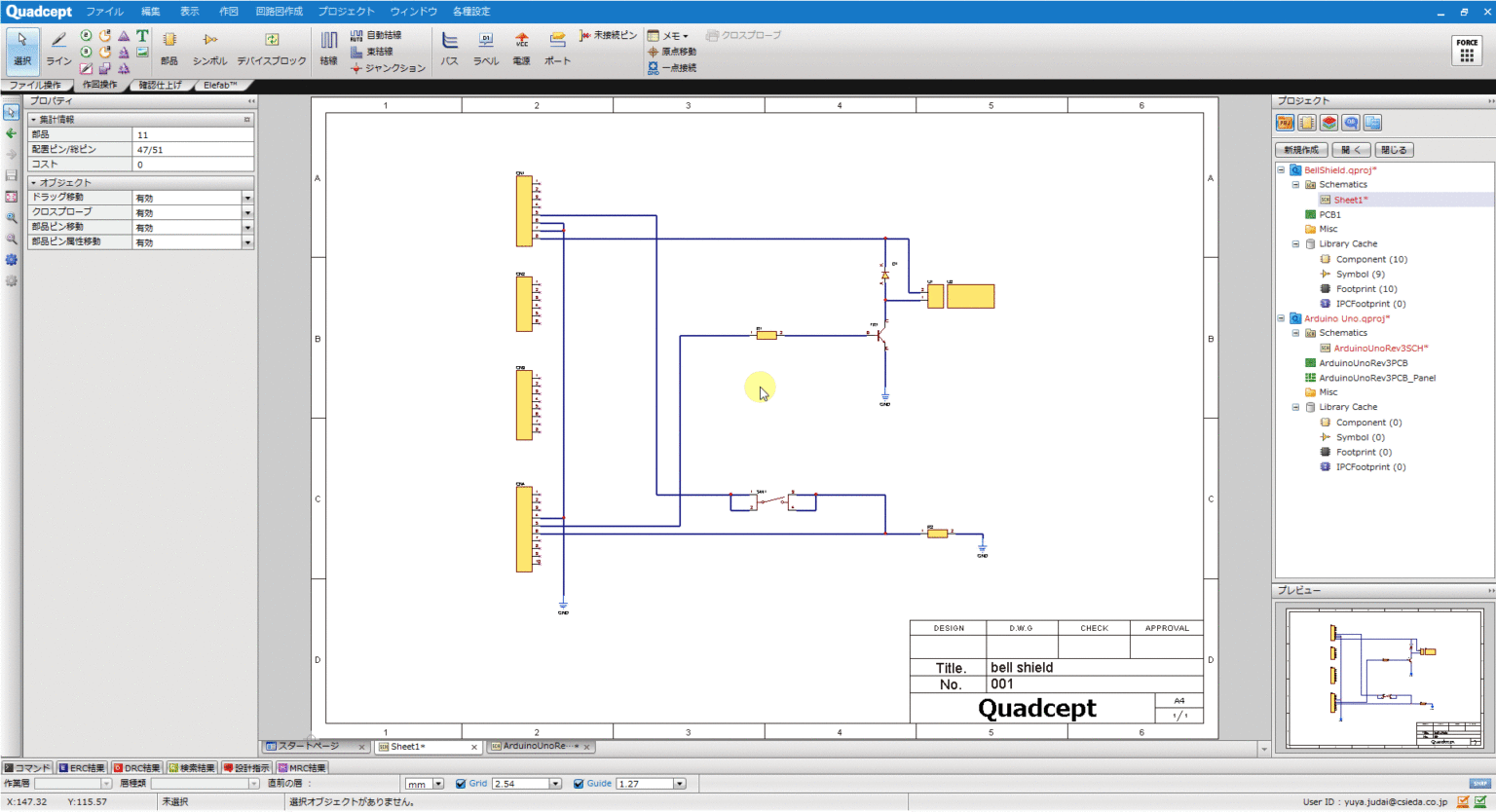1496x812 pixels.
Task: Toggle the Grid checkbox
Action: coord(461,784)
